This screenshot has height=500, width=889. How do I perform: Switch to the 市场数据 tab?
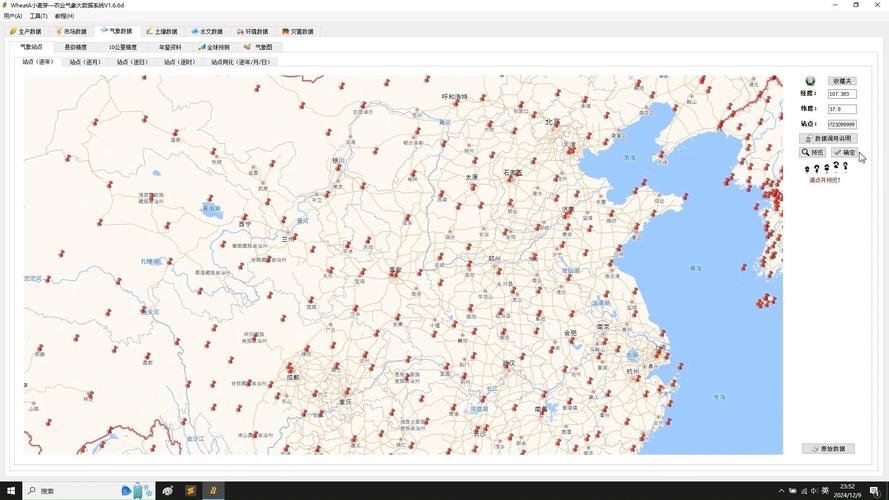(x=71, y=31)
